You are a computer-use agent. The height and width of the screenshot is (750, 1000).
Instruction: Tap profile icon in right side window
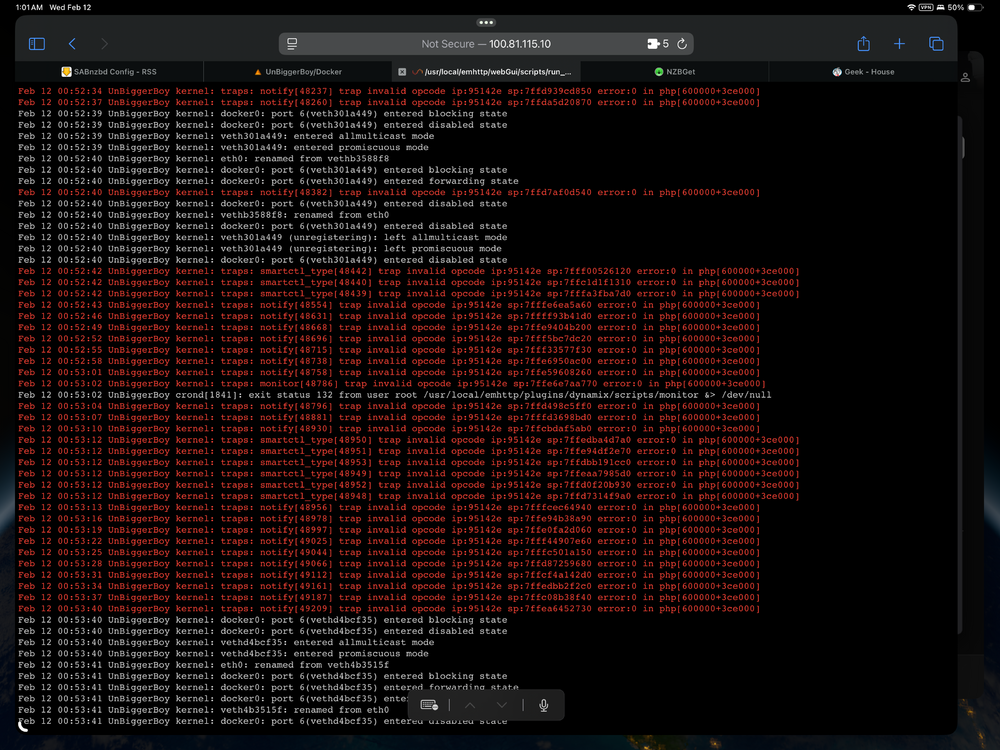[x=966, y=77]
